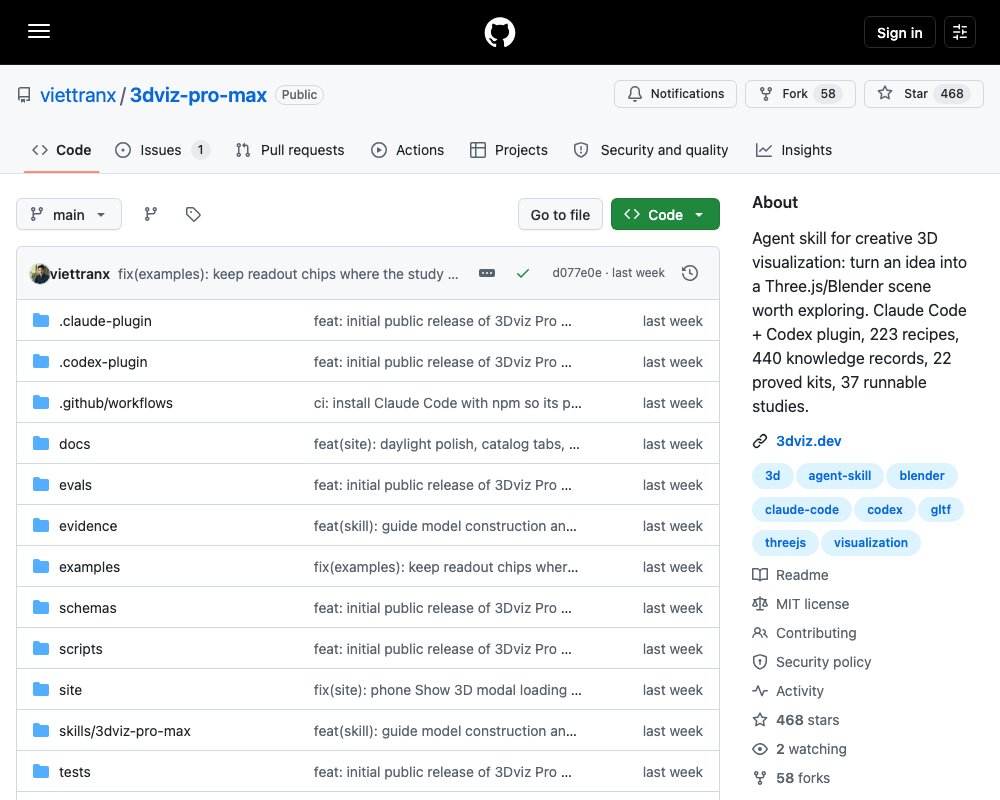Click folder icon of site row
Screen dimensions: 1000x800
pos(41,689)
